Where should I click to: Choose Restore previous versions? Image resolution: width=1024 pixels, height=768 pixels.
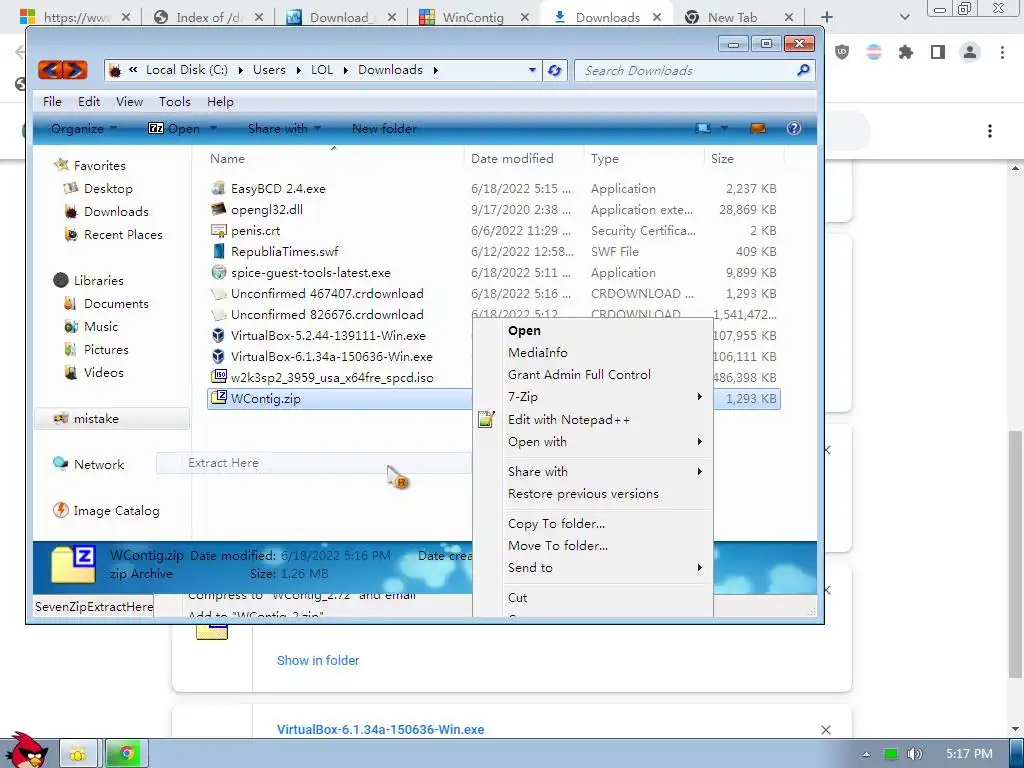tap(592, 494)
